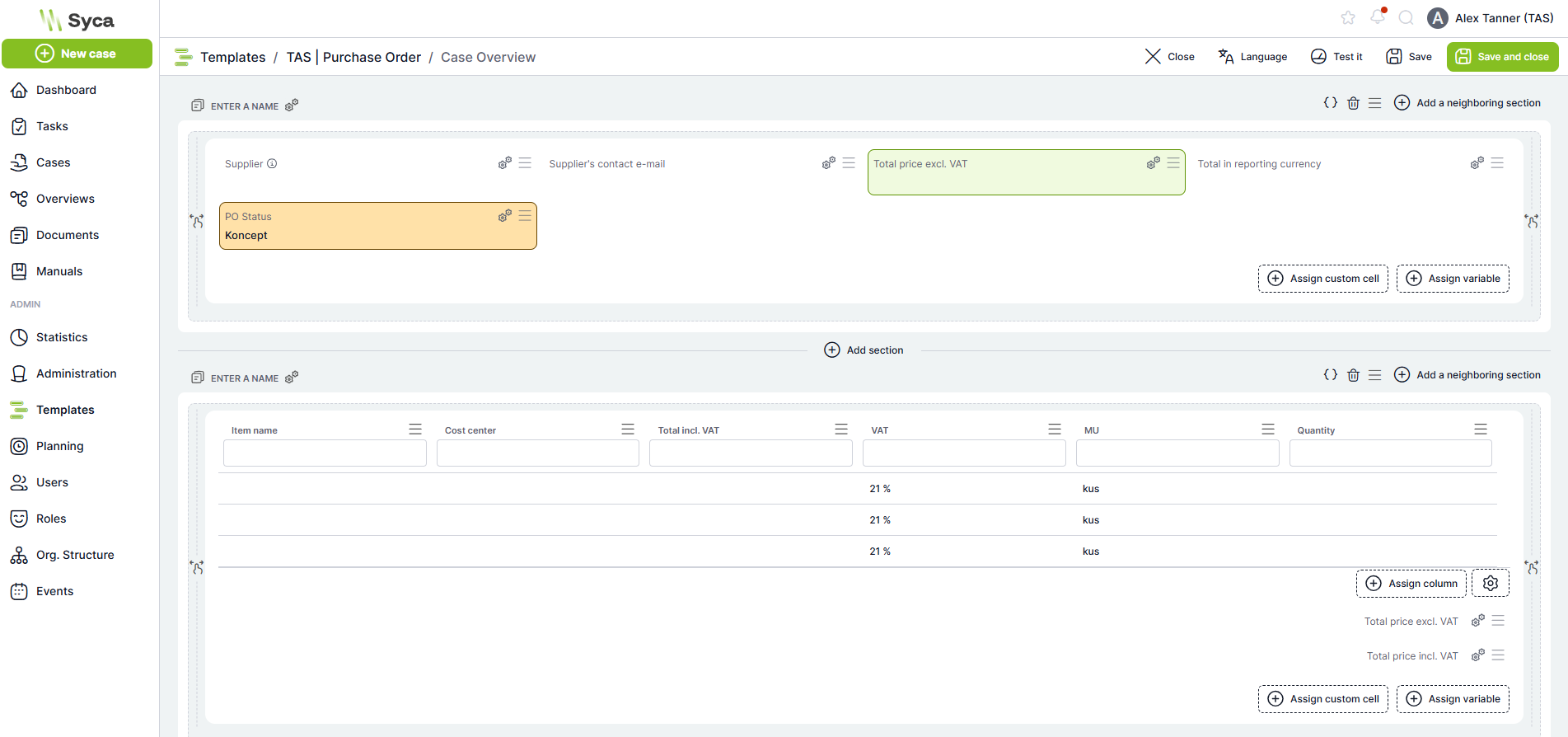Click the Language toolbar button
The width and height of the screenshot is (1568, 737).
pyautogui.click(x=1252, y=57)
